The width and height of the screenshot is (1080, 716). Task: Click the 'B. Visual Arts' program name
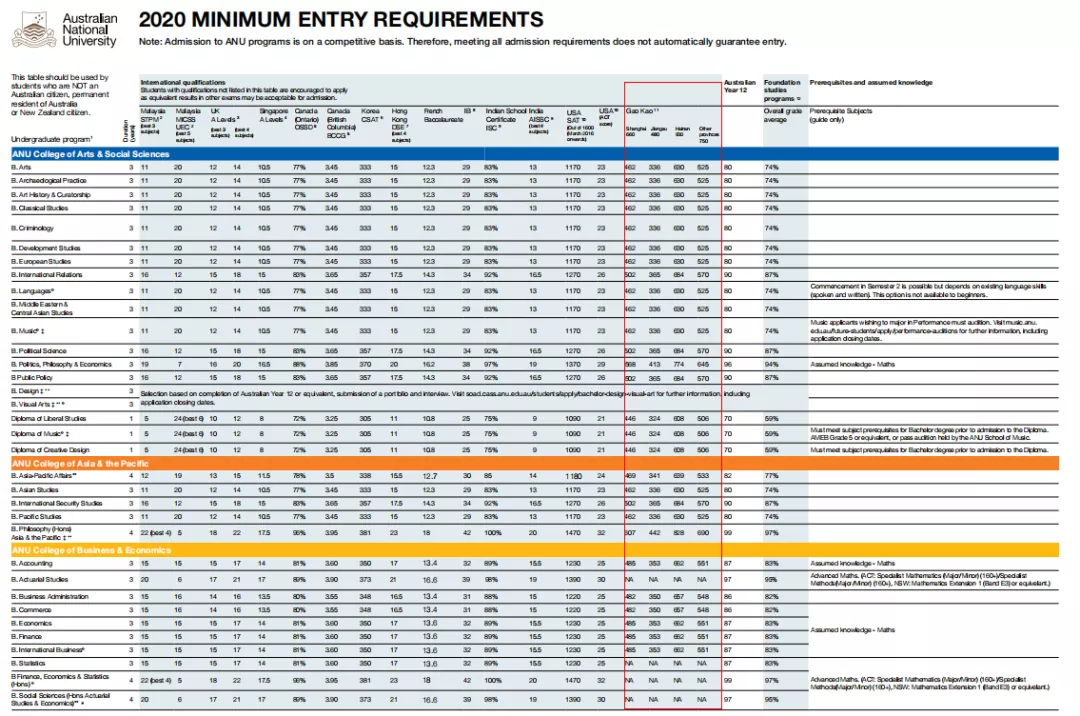(38, 404)
